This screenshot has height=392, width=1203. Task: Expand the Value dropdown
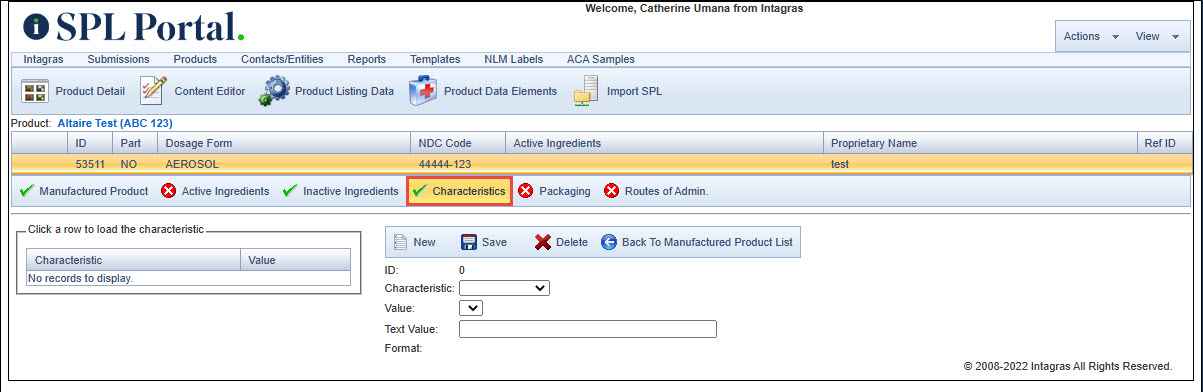470,308
